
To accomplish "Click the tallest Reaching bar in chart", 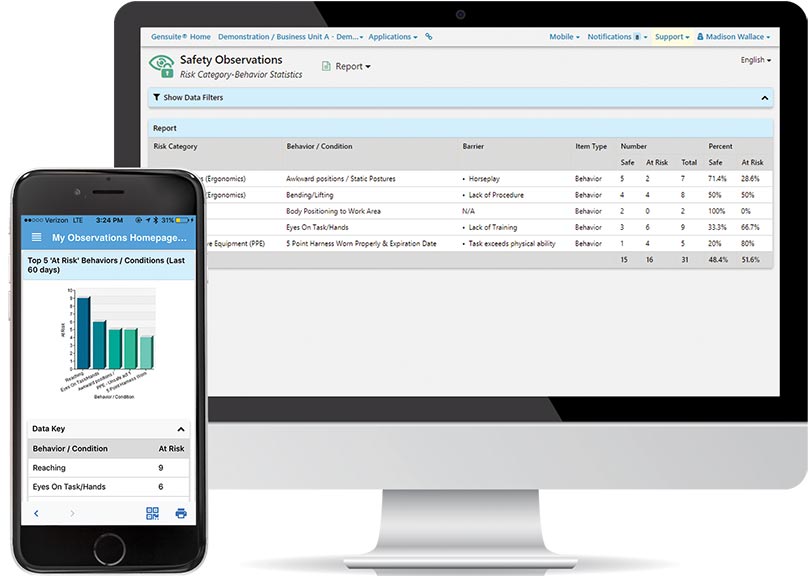I will pos(84,333).
